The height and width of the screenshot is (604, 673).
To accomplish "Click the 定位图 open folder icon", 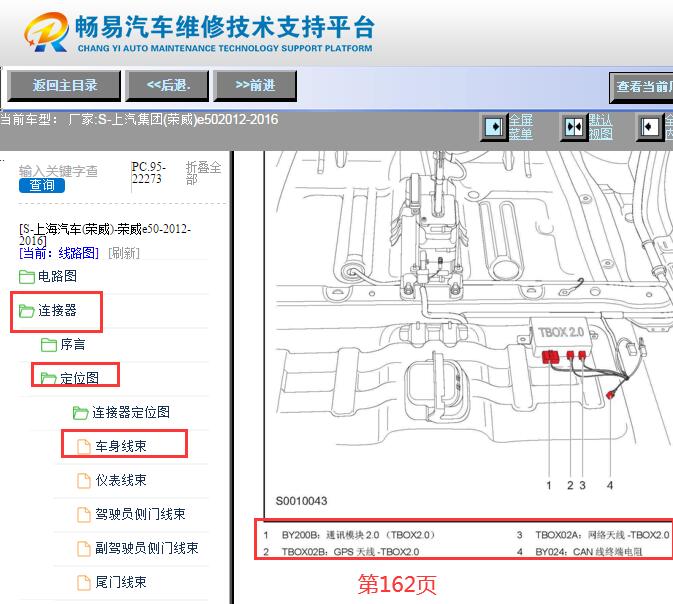I will pos(49,378).
